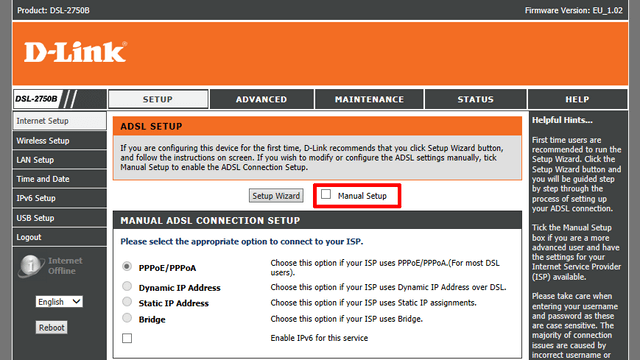
Task: Open the STATUS tab
Action: (476, 99)
